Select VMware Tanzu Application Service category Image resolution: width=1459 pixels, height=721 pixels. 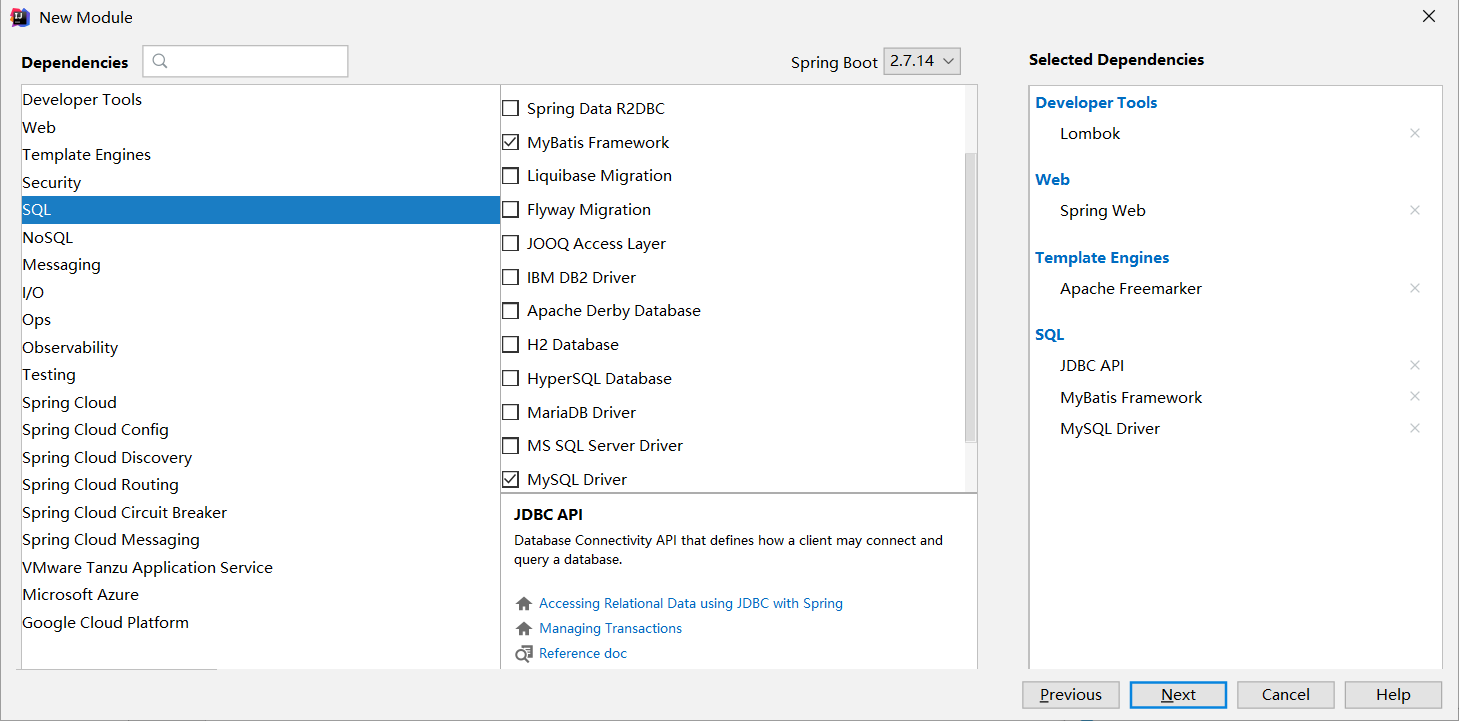[260, 567]
